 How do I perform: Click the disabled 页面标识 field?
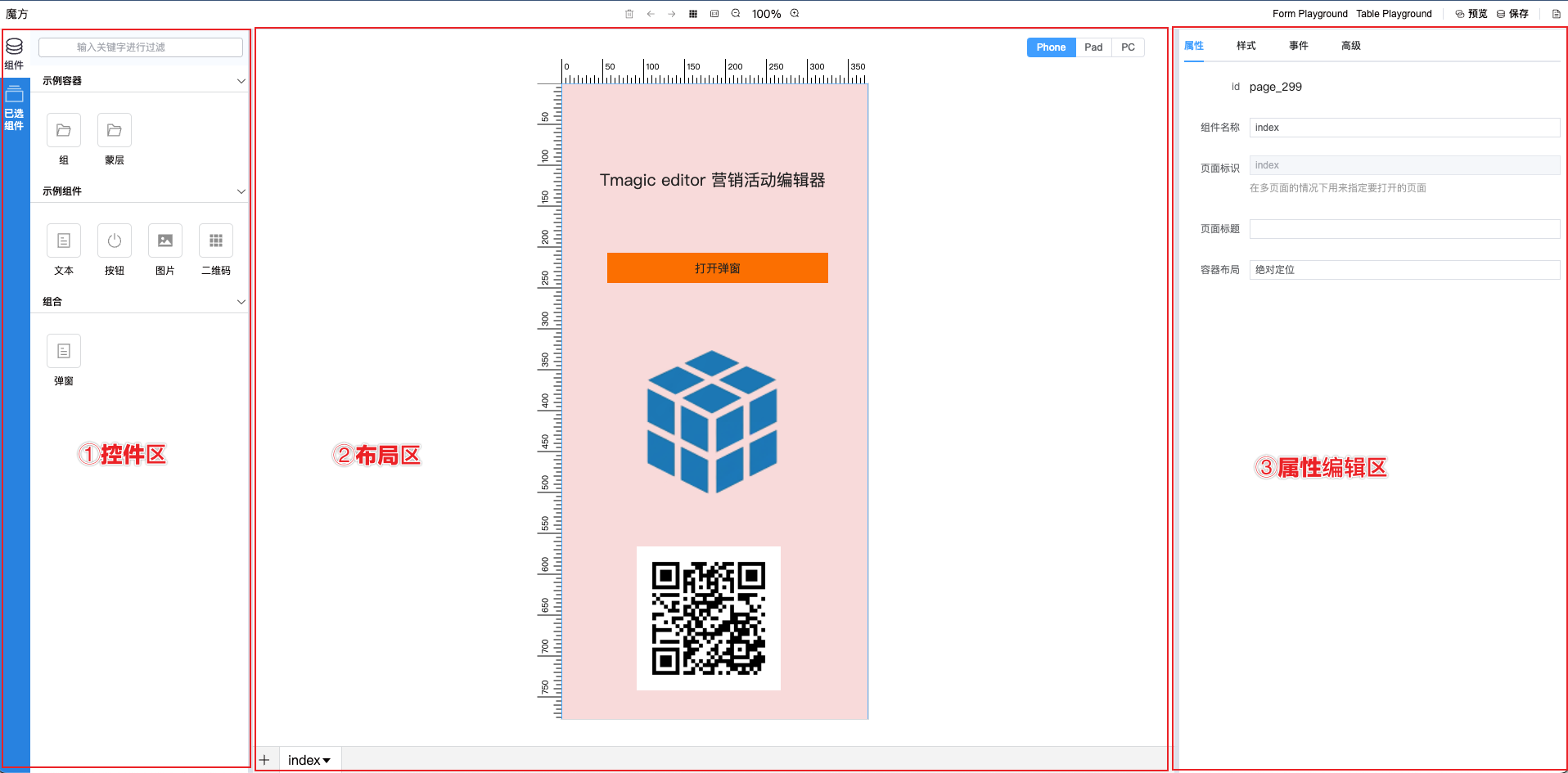pos(1404,165)
